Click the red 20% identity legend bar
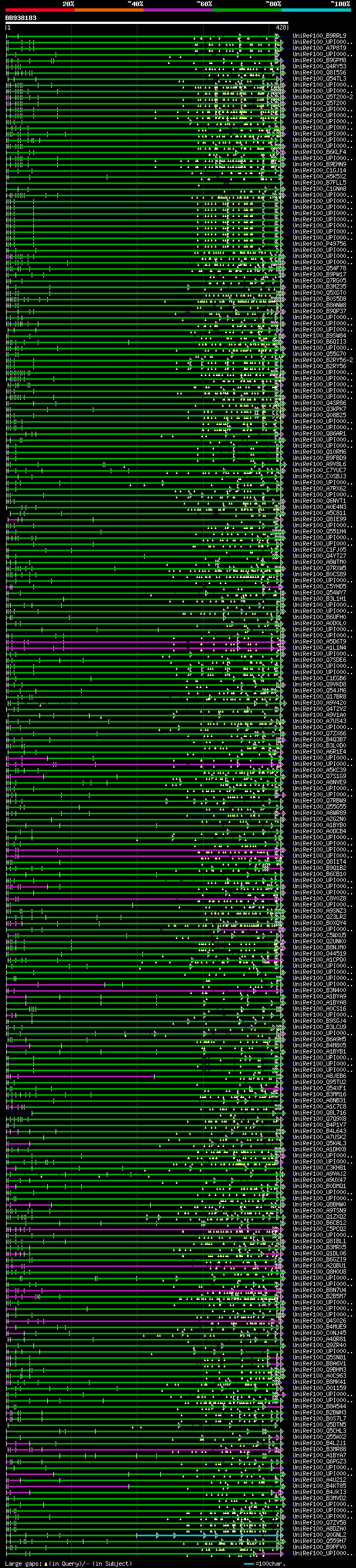 pyautogui.click(x=40, y=10)
